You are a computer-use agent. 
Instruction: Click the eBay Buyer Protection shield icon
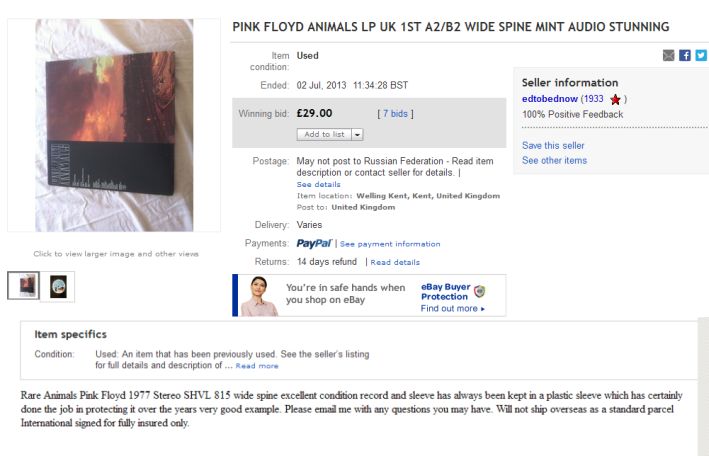[x=480, y=291]
